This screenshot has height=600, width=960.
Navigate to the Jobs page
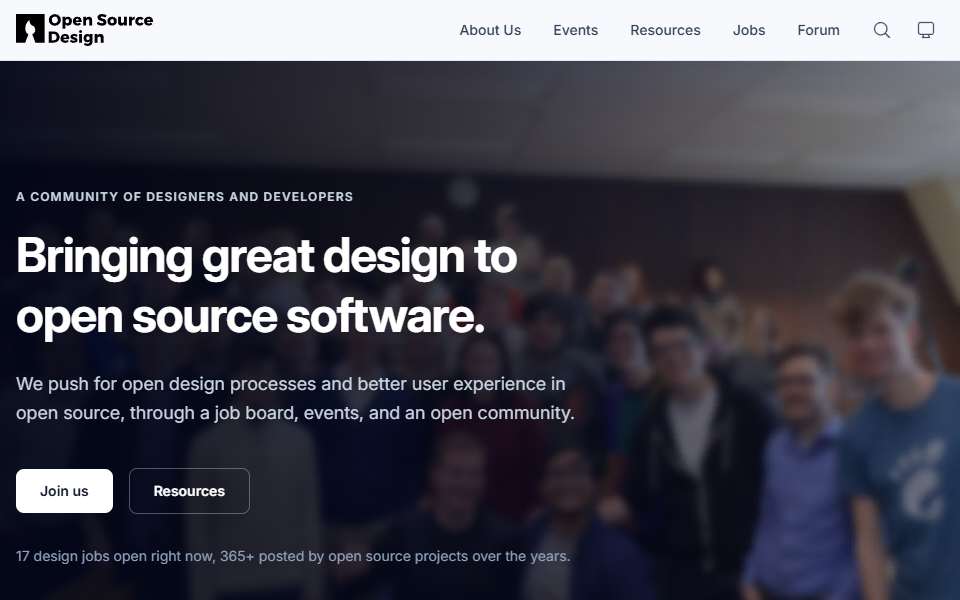(x=749, y=30)
